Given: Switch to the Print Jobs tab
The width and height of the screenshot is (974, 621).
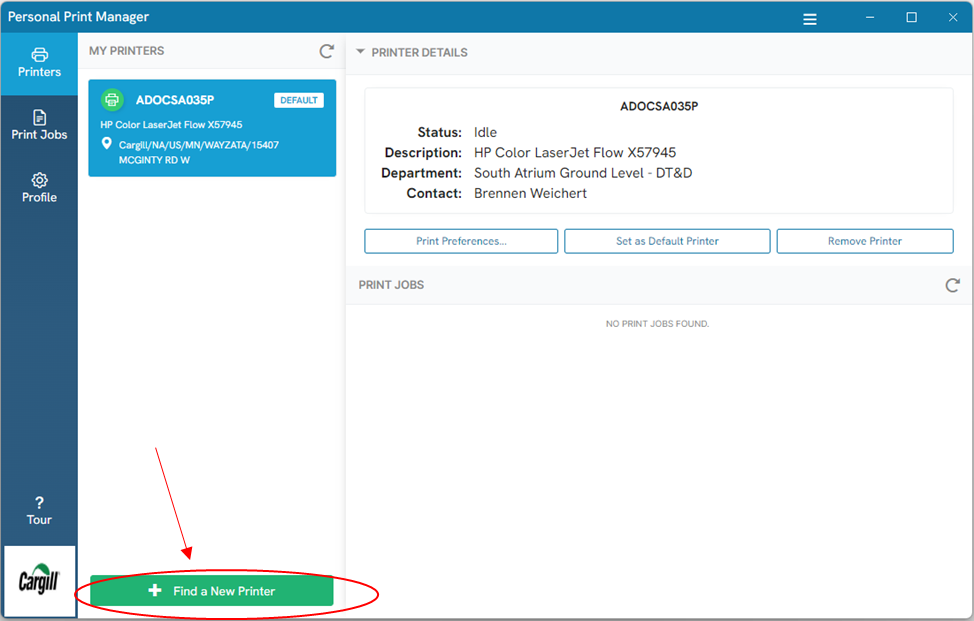Looking at the screenshot, I should (39, 125).
